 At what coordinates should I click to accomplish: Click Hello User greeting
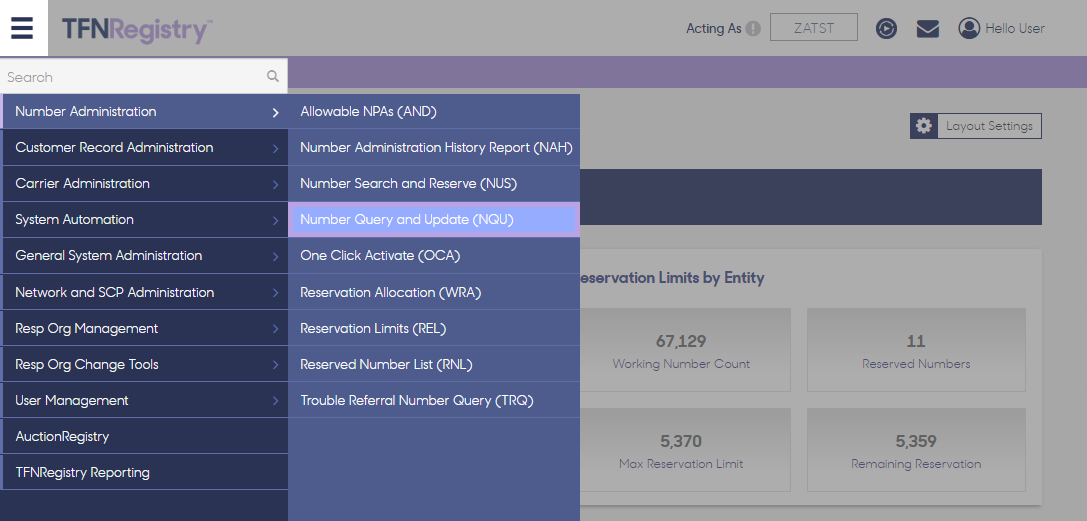[1015, 28]
